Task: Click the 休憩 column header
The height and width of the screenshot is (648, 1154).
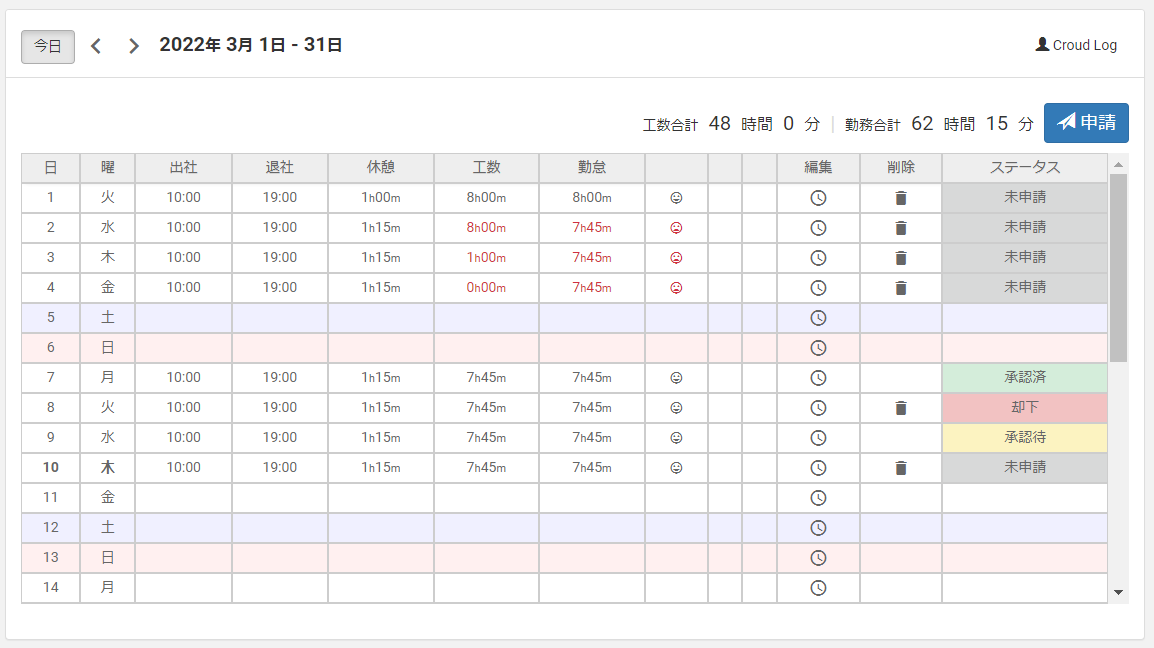Action: [x=380, y=168]
